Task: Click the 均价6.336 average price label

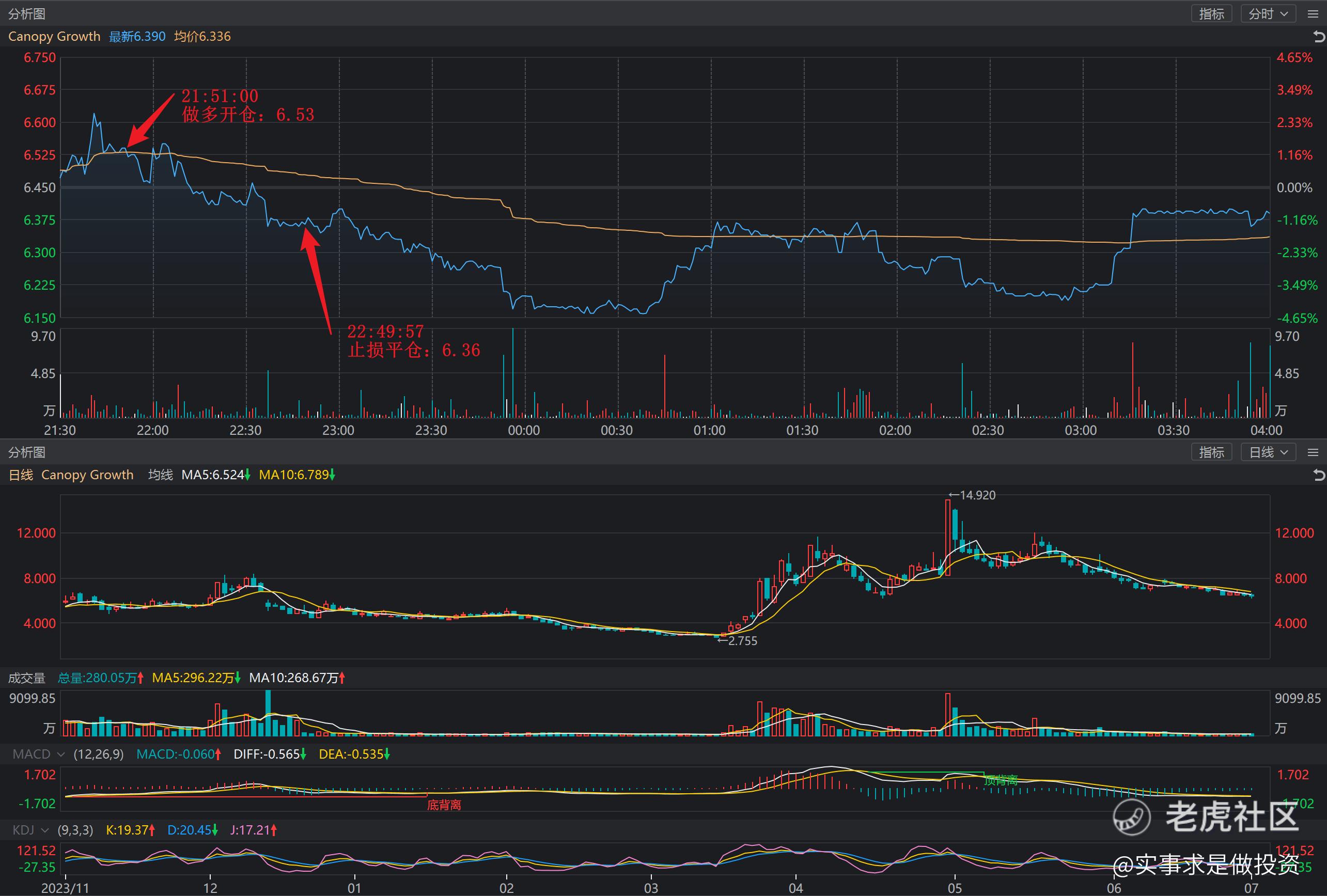Action: [202, 37]
